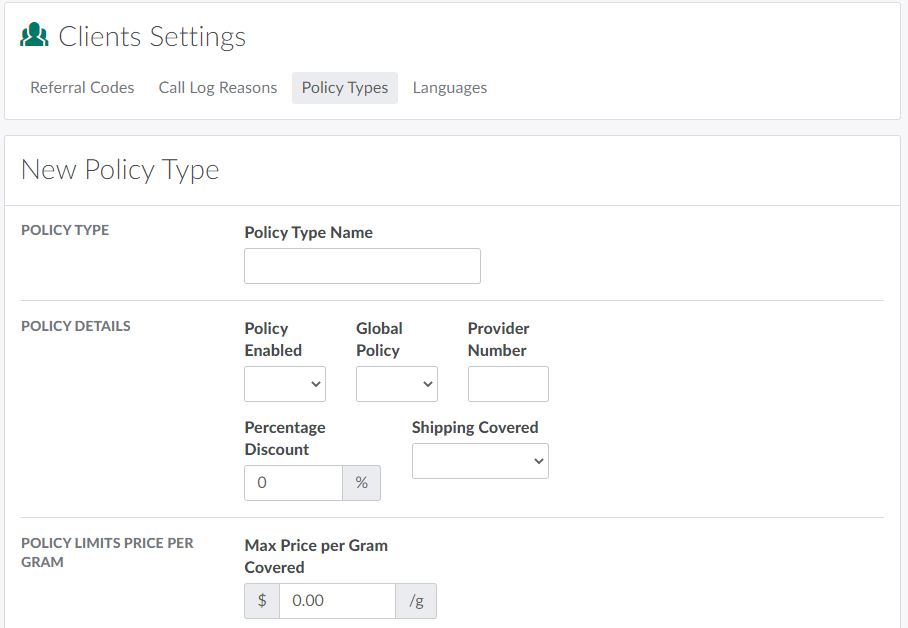Click the Policy Type Name label

(x=308, y=233)
